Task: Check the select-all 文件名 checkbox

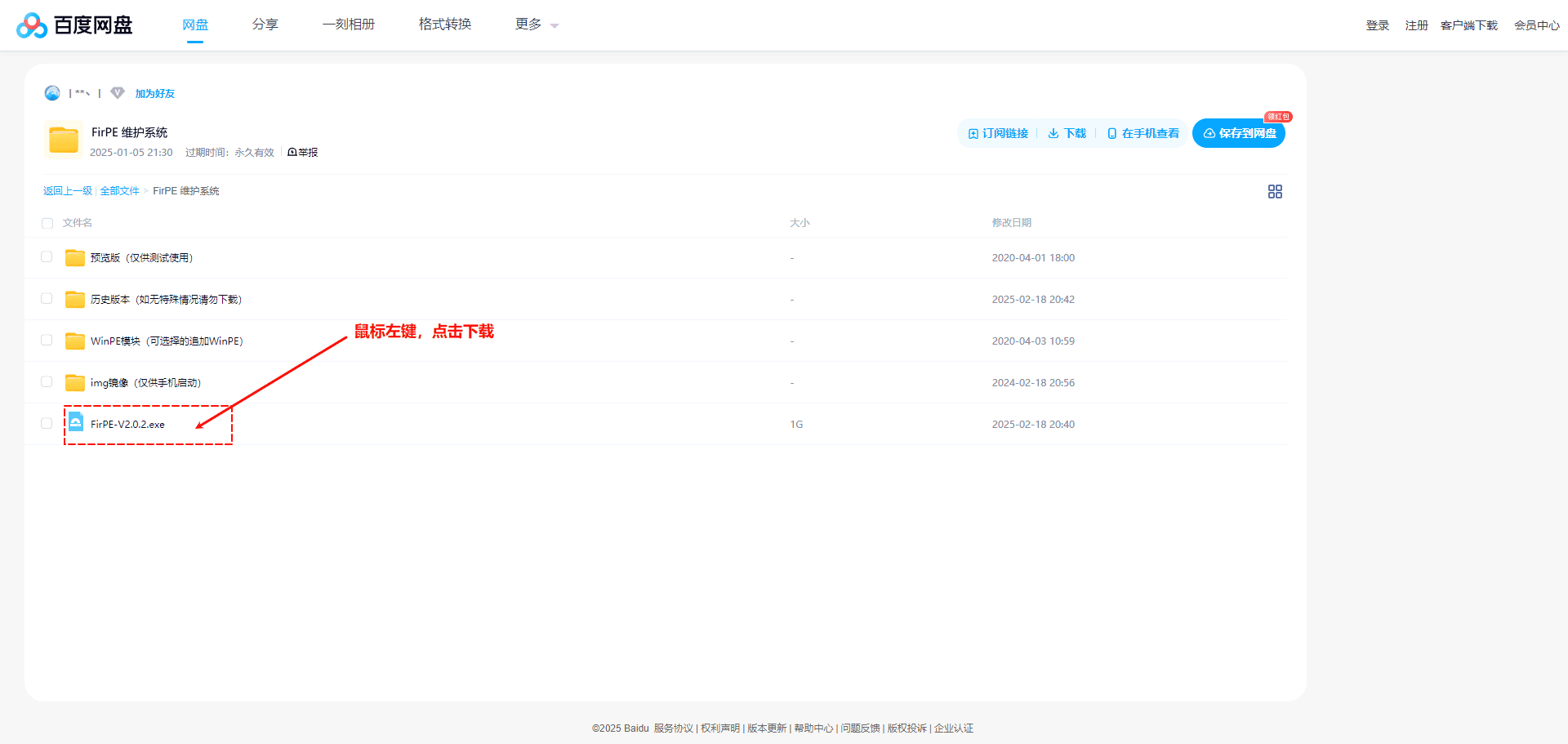Action: [47, 223]
